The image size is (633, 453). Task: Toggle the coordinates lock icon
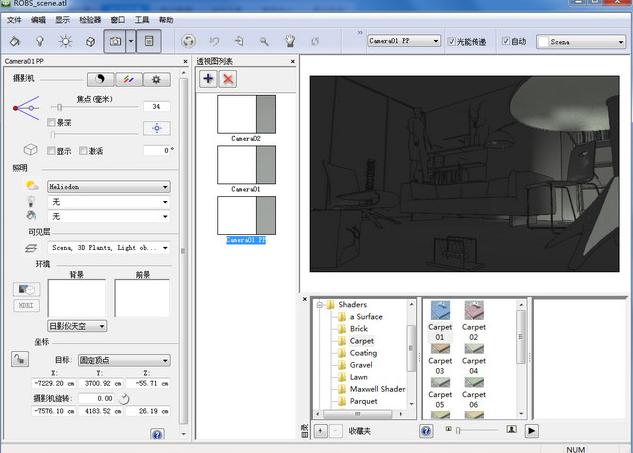[20, 359]
